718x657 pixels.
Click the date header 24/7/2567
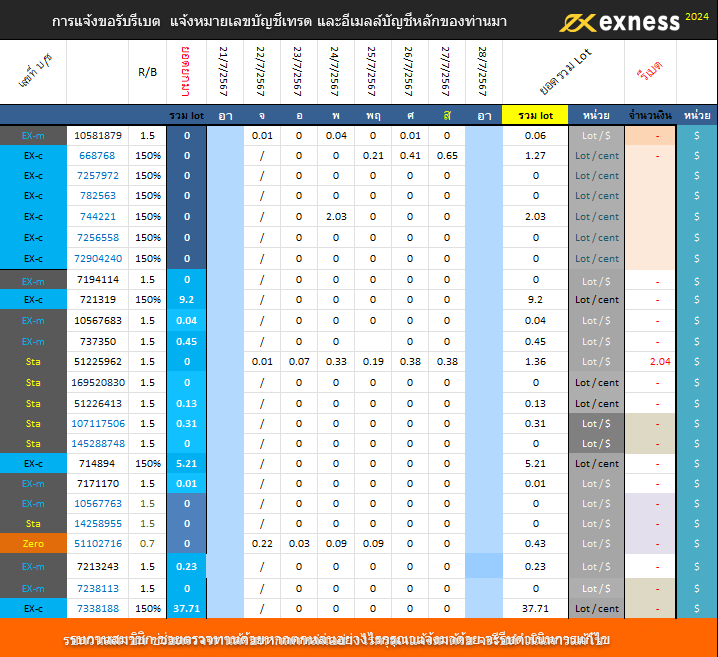click(x=335, y=71)
